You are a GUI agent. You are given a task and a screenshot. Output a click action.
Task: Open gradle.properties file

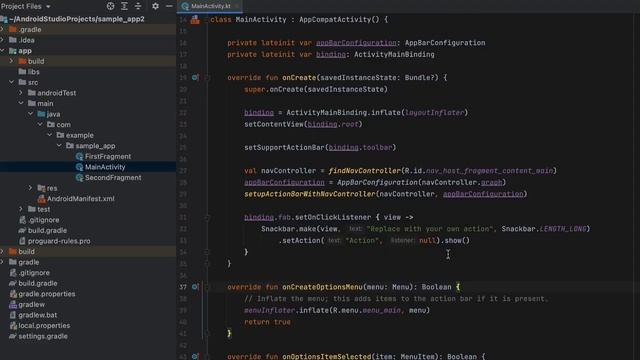click(x=47, y=294)
